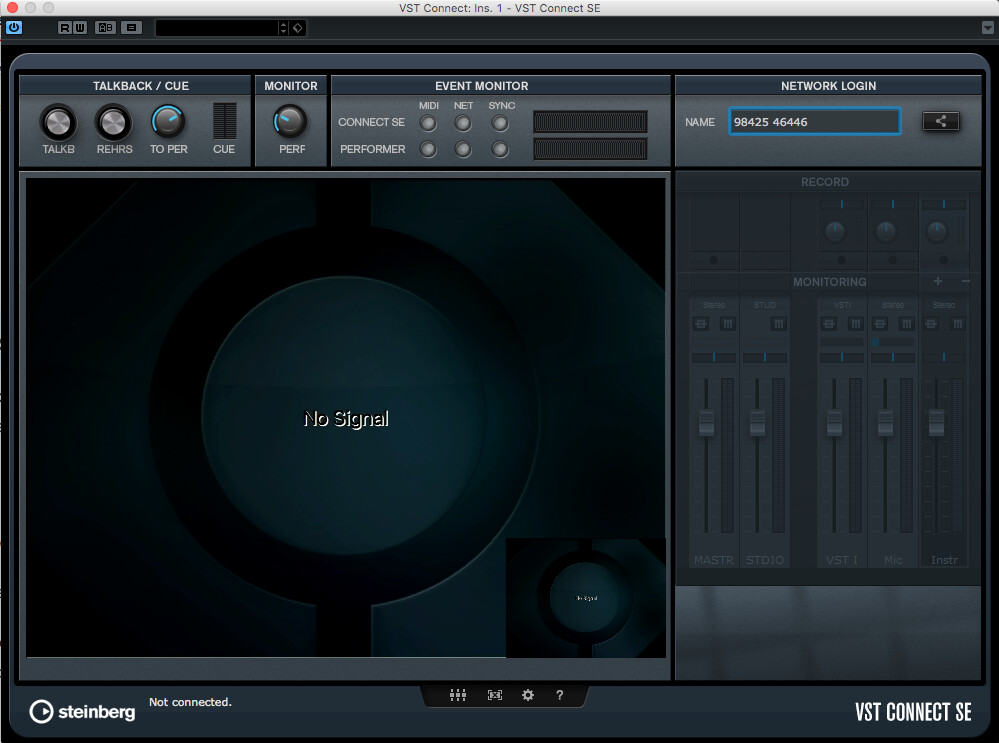The height and width of the screenshot is (743, 999).
Task: Open the preset name dropdown field
Action: (x=217, y=28)
